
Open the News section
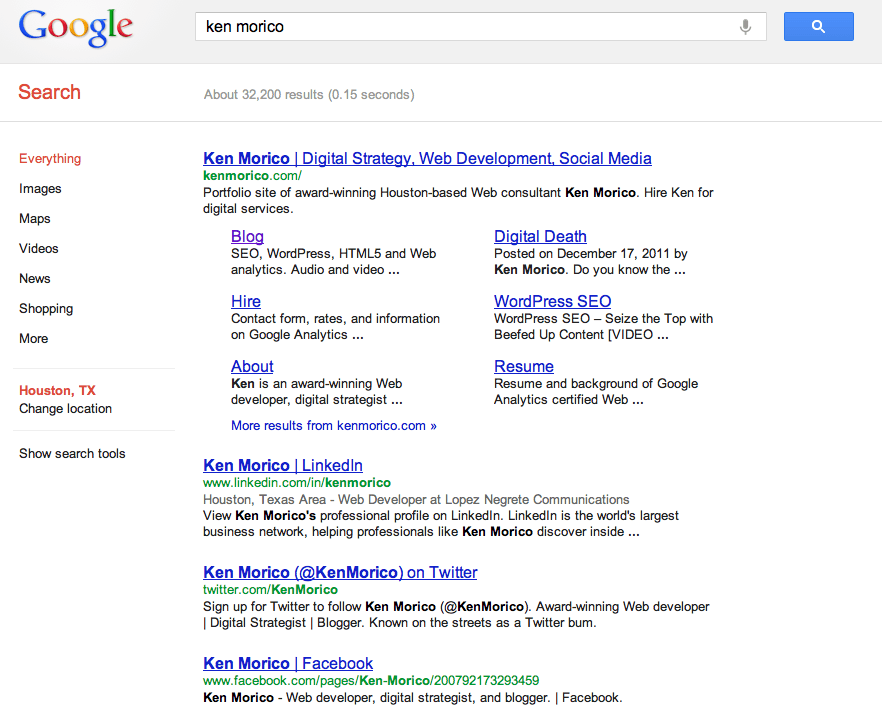point(34,278)
